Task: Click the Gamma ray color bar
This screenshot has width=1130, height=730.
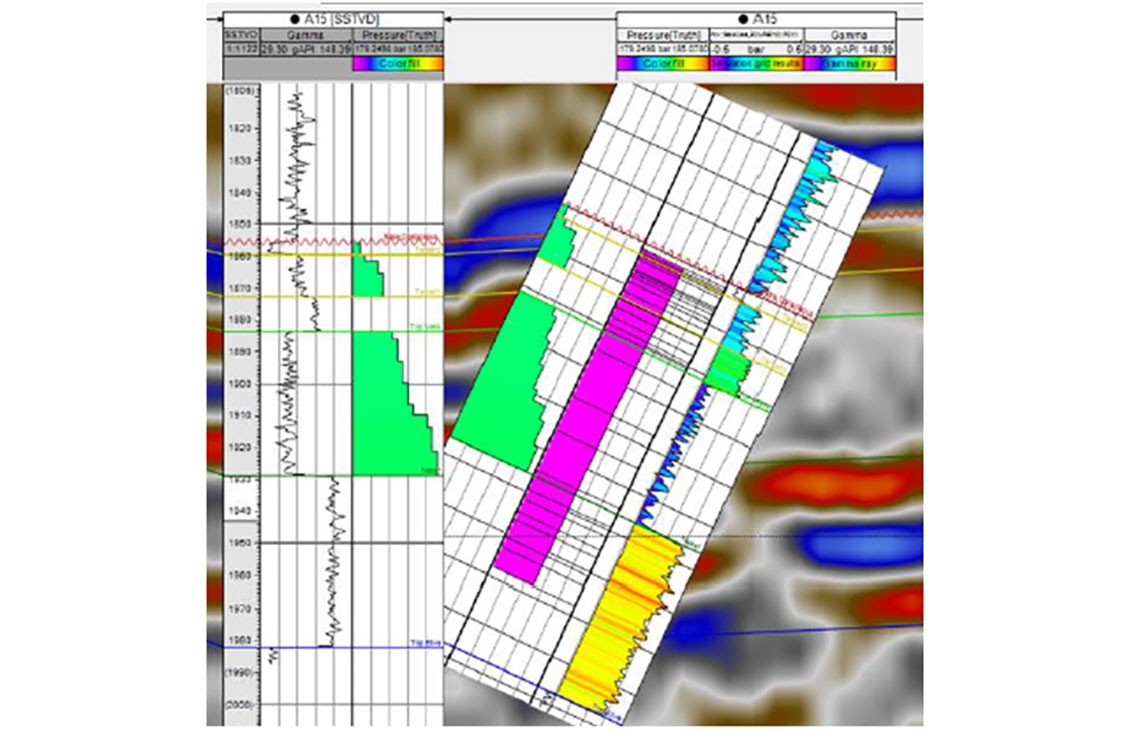Action: click(851, 63)
